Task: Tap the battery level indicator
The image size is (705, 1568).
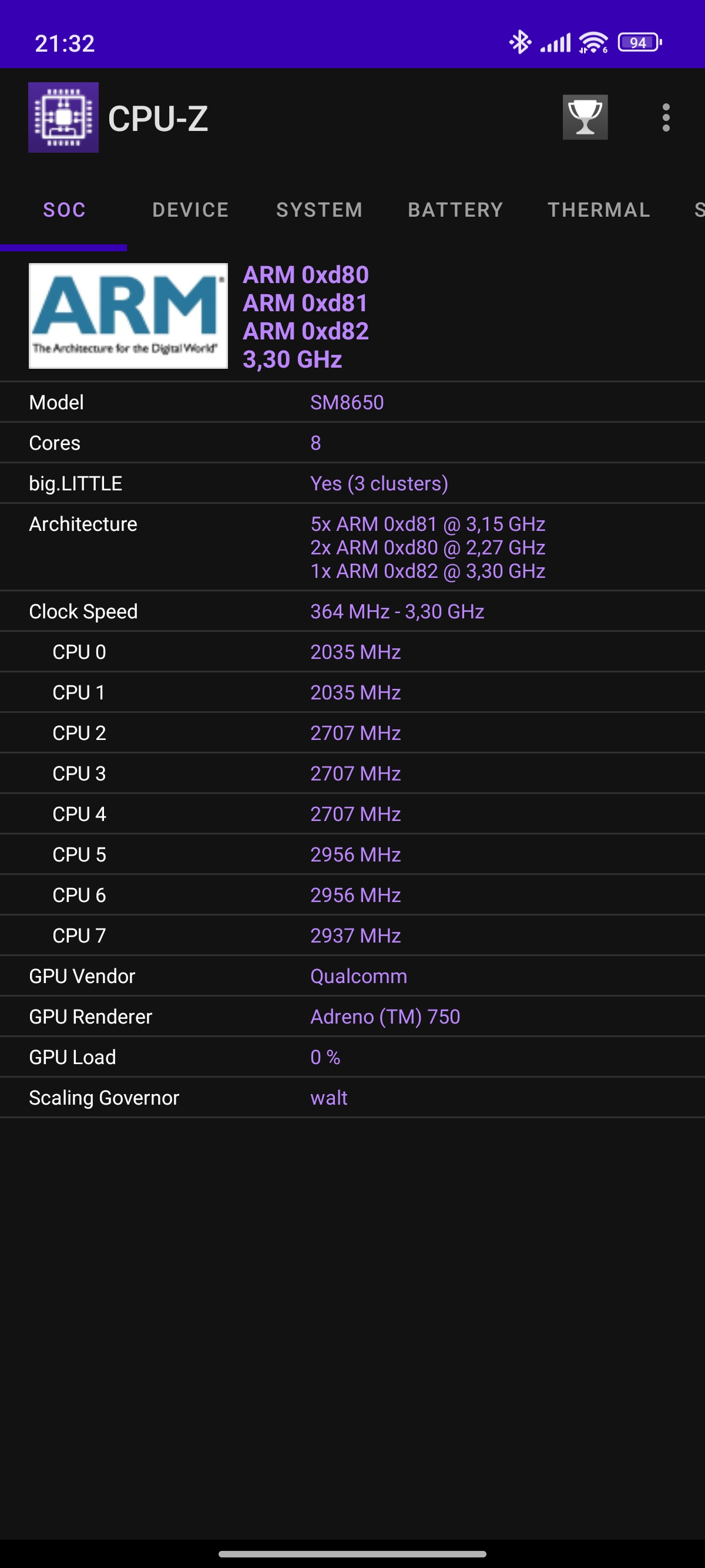Action: 639,43
